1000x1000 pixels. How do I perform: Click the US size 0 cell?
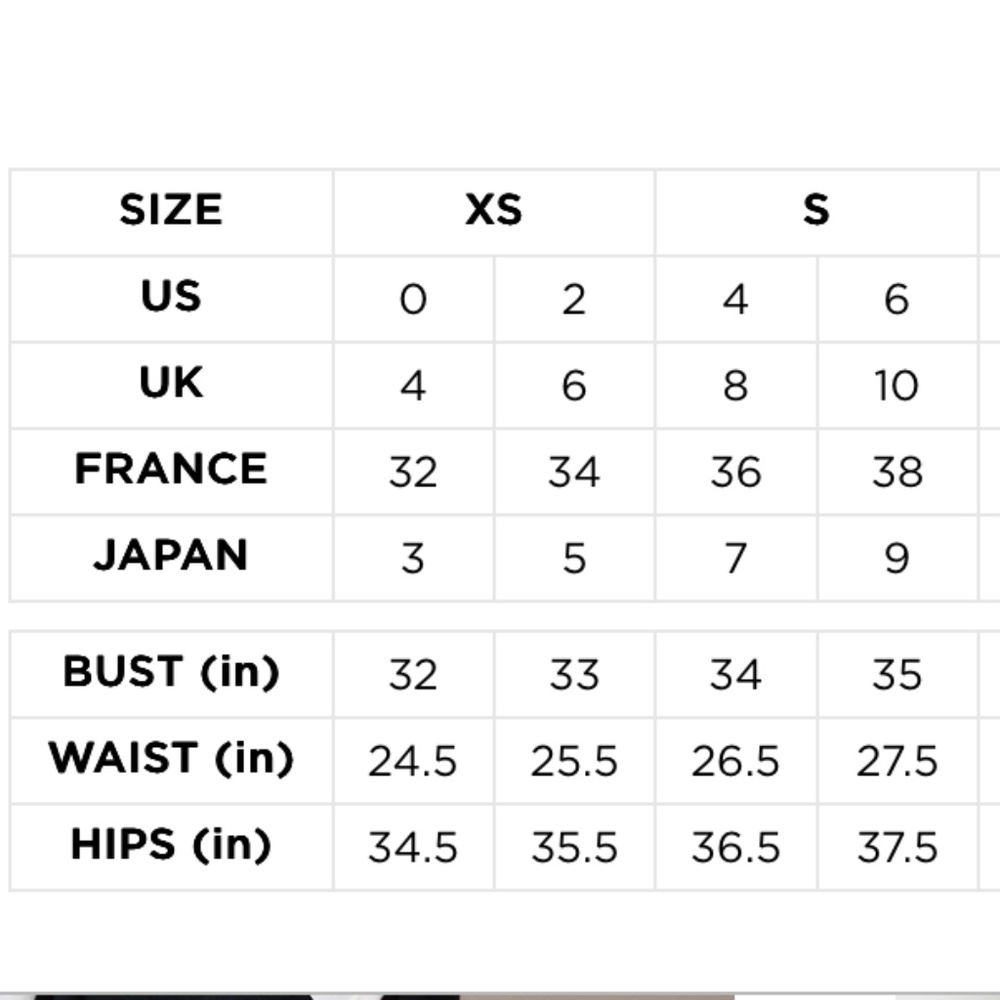[413, 299]
